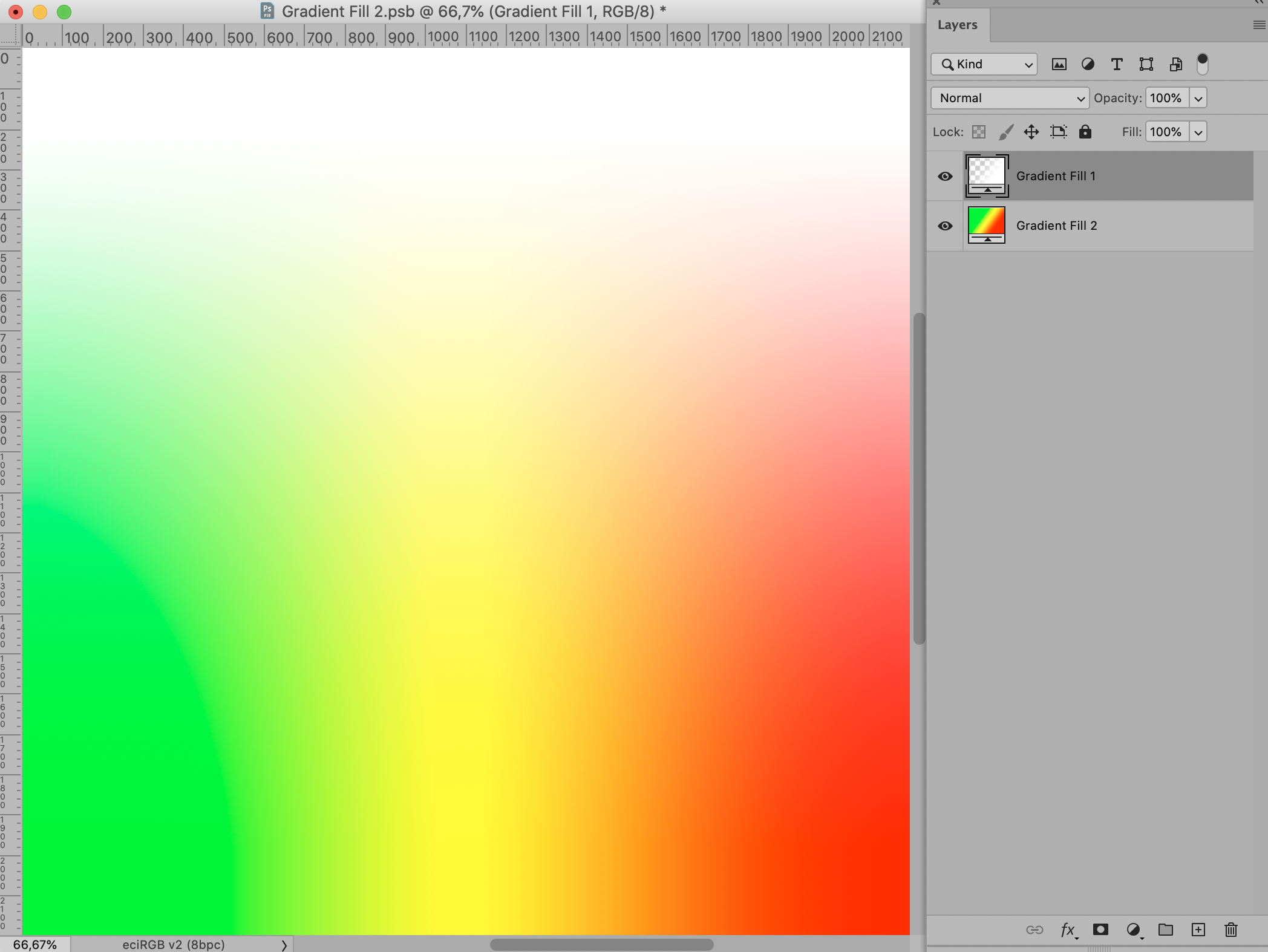This screenshot has width=1268, height=952.
Task: Filter for shape layers icon
Action: 1146,65
